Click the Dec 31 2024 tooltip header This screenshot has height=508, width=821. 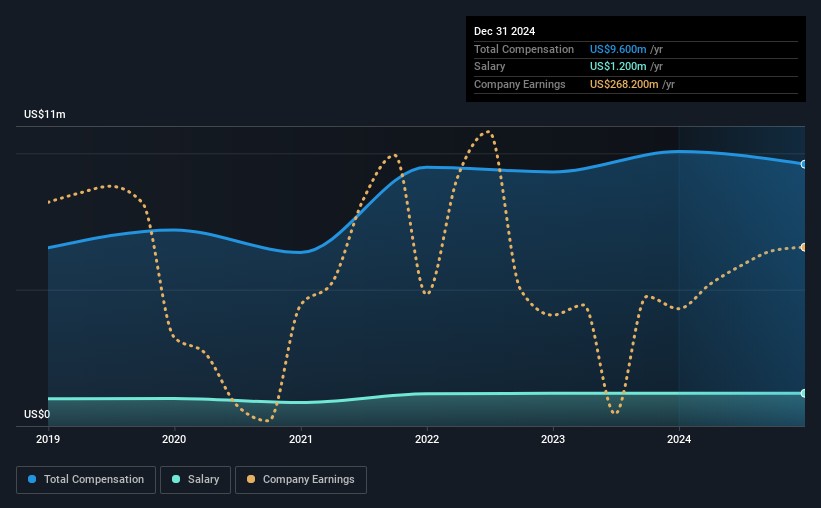(x=507, y=31)
